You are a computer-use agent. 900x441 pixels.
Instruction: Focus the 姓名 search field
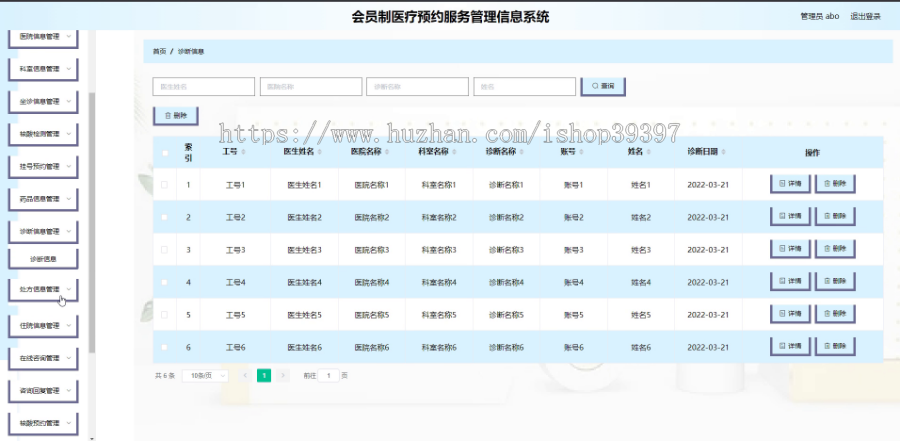tap(524, 87)
